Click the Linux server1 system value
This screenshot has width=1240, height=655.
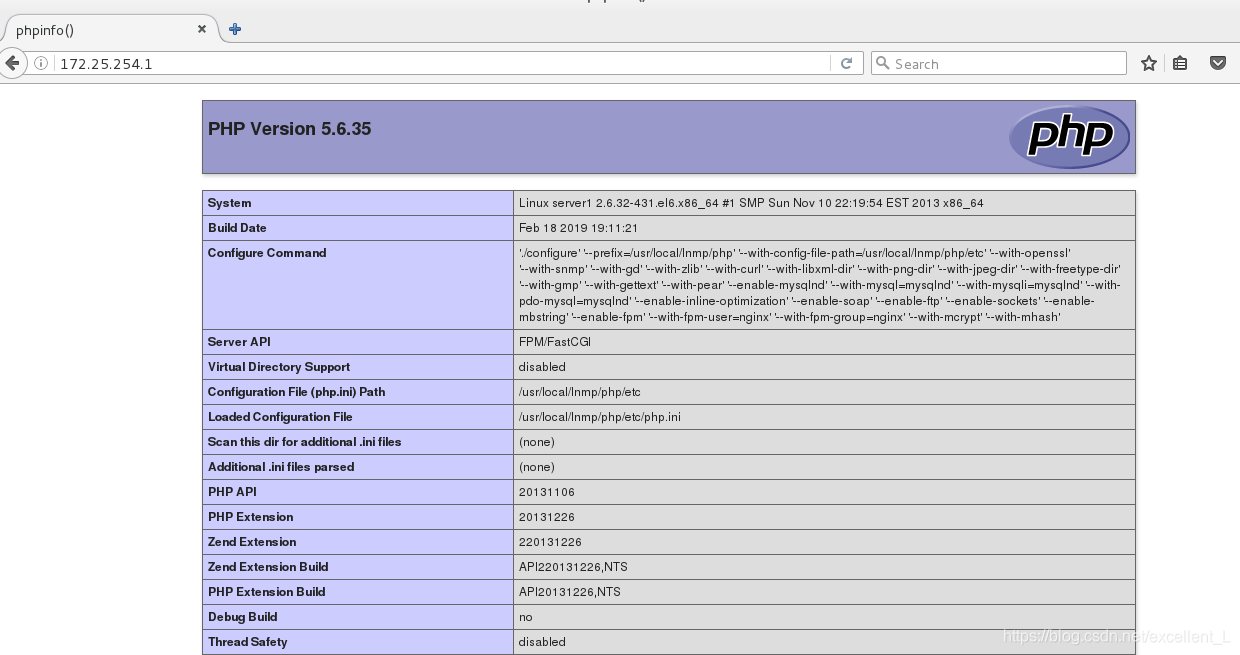pos(751,203)
